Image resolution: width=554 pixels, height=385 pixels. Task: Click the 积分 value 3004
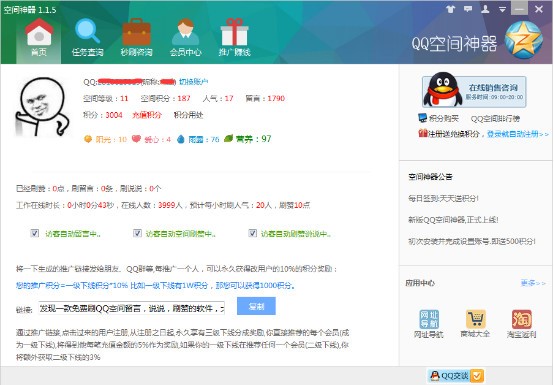click(x=114, y=115)
